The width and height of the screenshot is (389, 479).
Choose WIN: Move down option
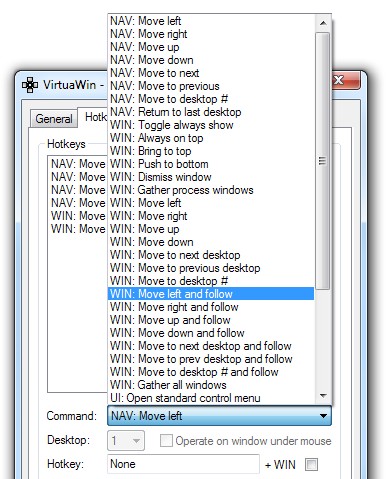tap(211, 242)
